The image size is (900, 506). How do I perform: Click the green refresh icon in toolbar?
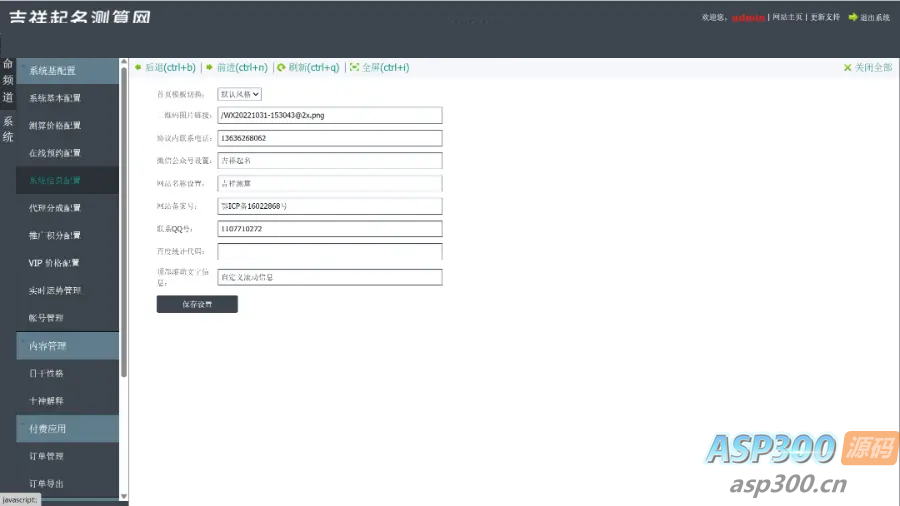click(281, 67)
